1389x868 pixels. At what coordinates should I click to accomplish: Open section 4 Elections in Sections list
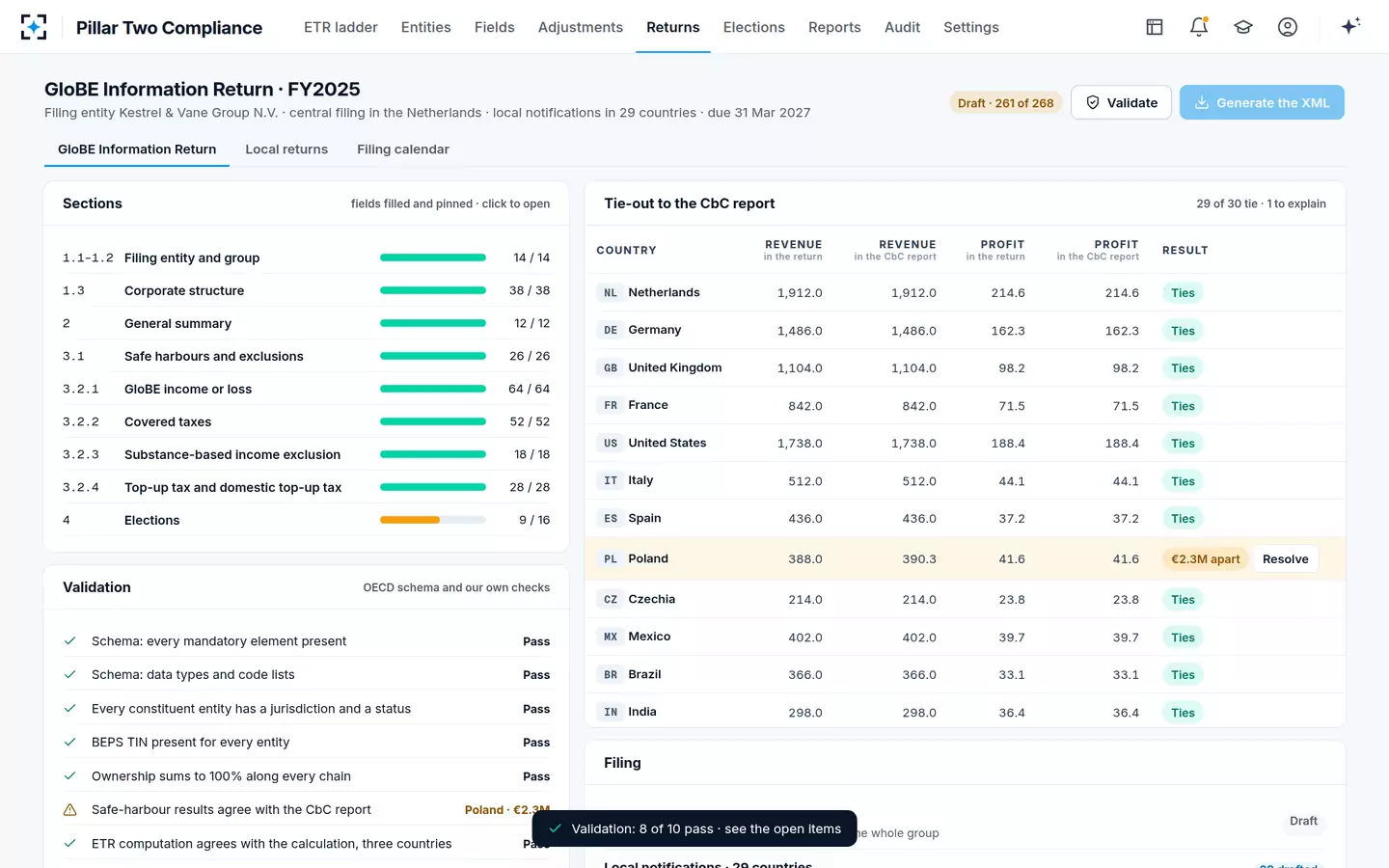tap(306, 520)
